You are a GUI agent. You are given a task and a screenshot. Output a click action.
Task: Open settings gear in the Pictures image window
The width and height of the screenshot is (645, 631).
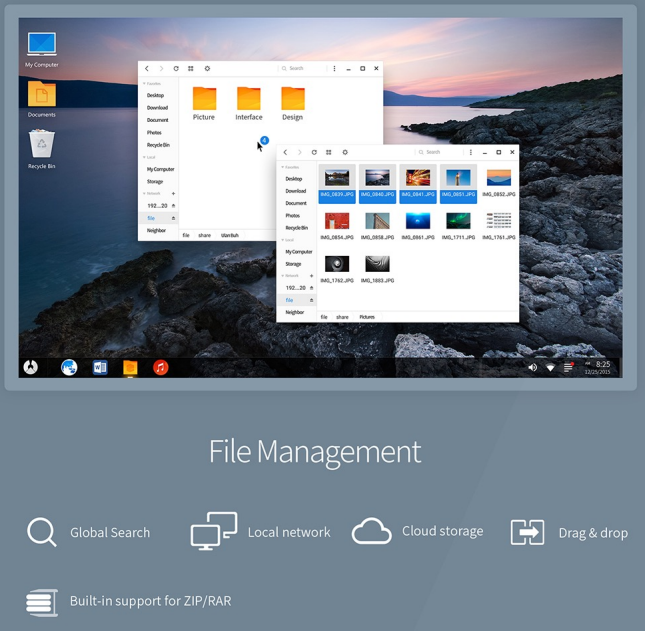point(345,152)
